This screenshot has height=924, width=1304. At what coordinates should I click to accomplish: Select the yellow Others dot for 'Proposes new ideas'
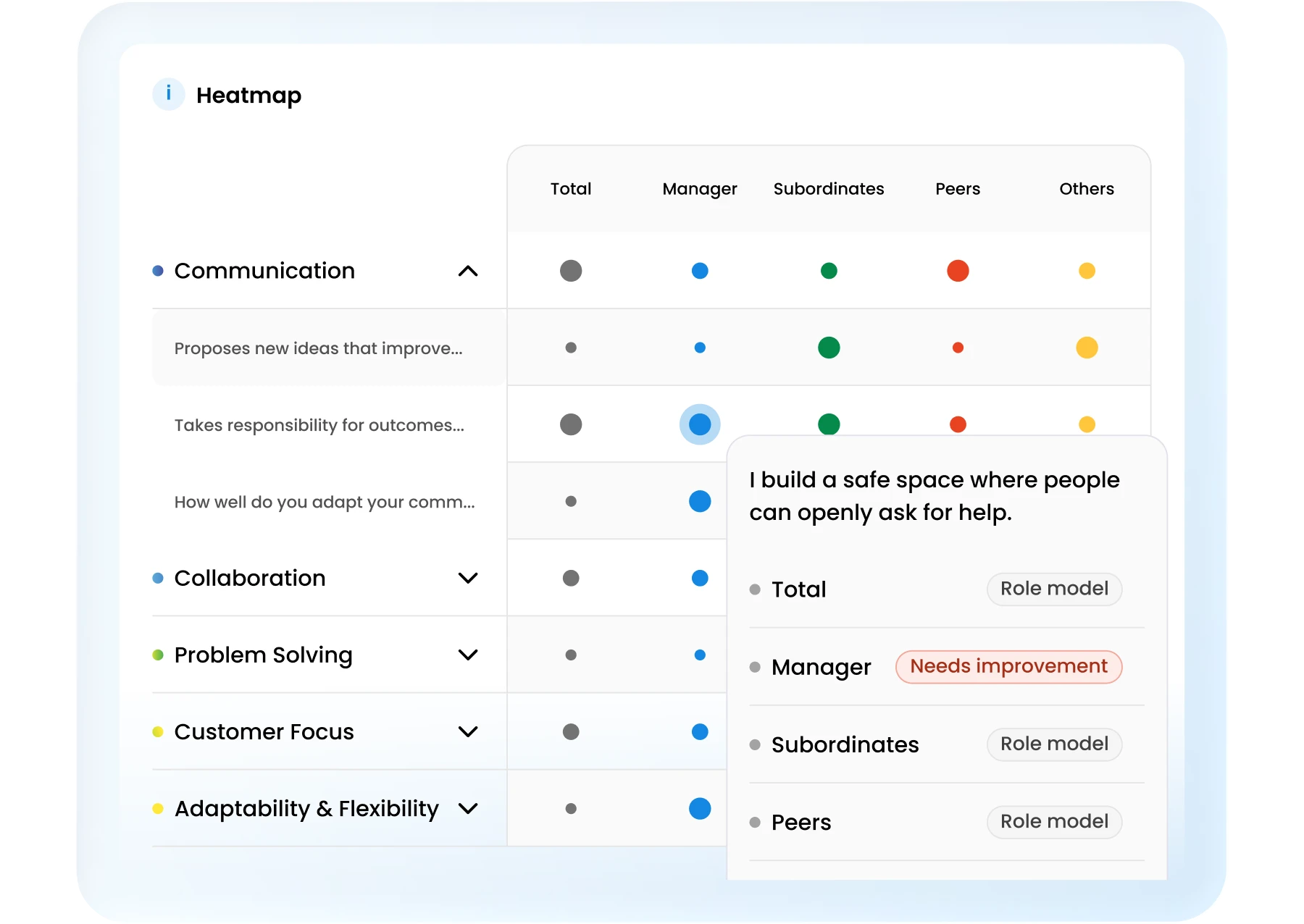point(1086,348)
